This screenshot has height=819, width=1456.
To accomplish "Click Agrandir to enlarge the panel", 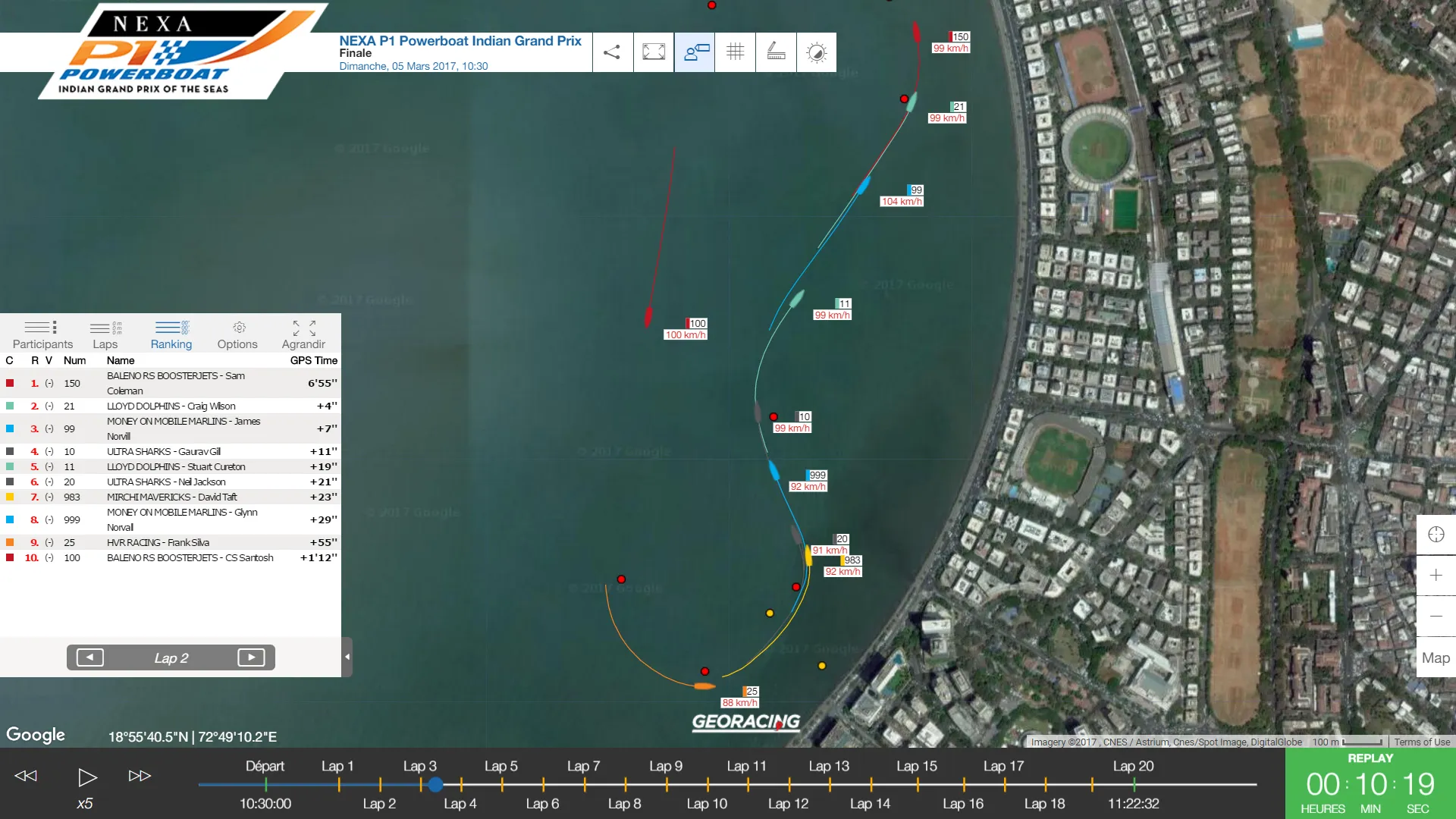I will tap(303, 334).
